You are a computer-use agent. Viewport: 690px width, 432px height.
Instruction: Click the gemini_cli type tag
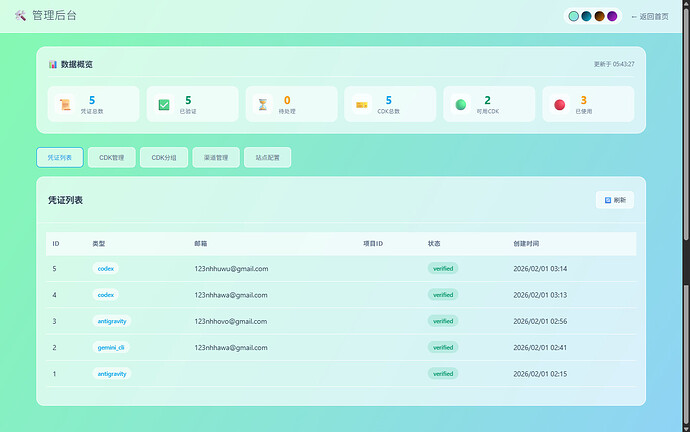coord(111,348)
